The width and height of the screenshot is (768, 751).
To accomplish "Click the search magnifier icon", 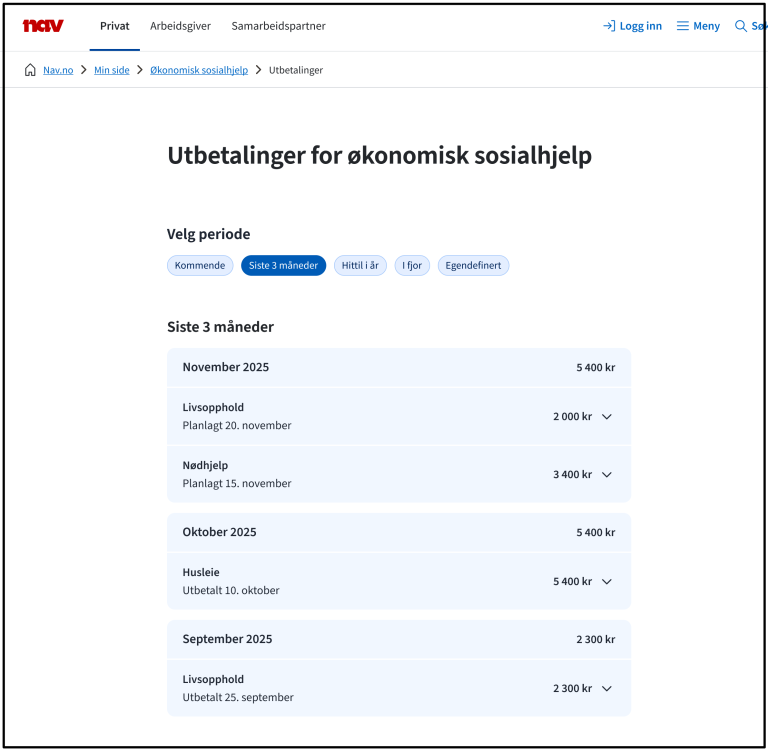I will [x=741, y=26].
